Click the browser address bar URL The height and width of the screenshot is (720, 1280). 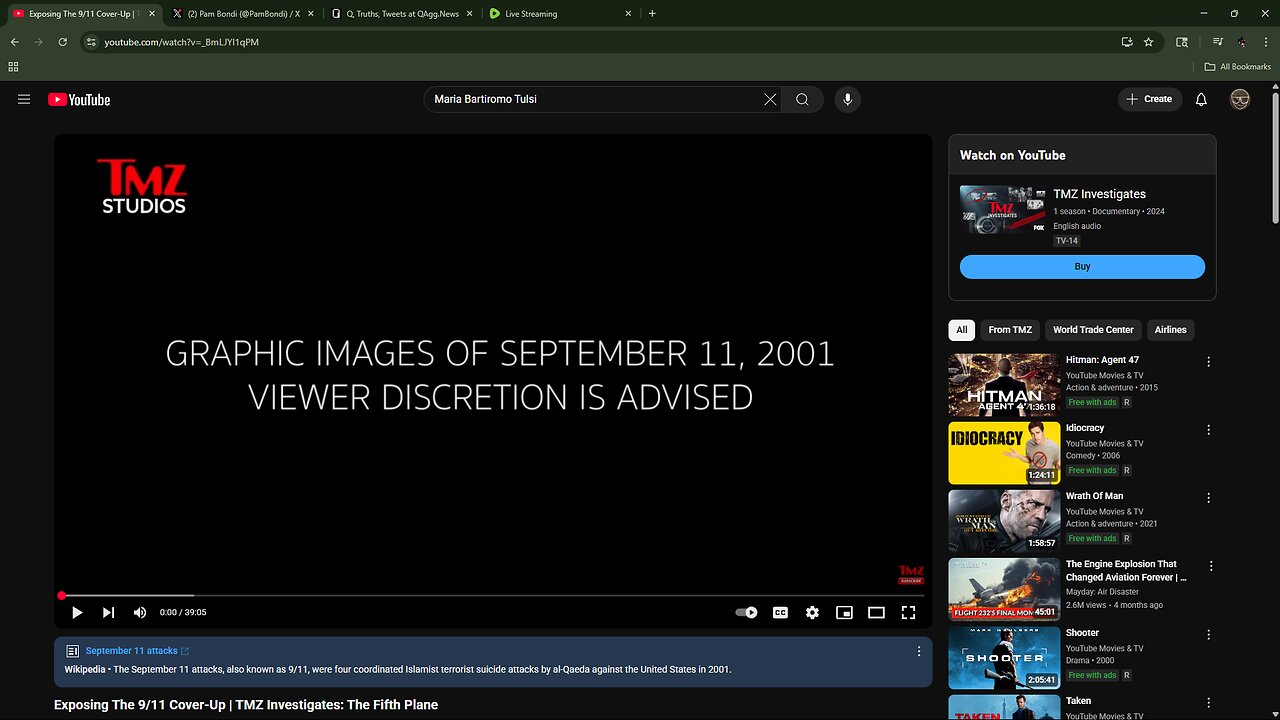[182, 42]
